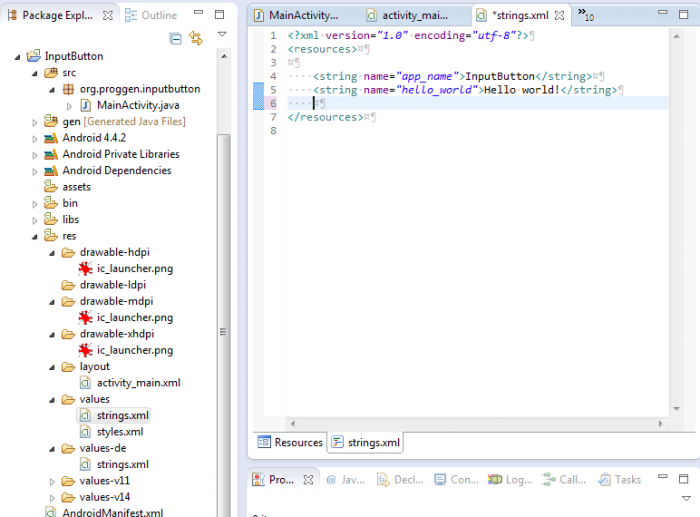The image size is (700, 517).
Task: Place cursor on line 6 of strings.xml
Action: pos(400,103)
